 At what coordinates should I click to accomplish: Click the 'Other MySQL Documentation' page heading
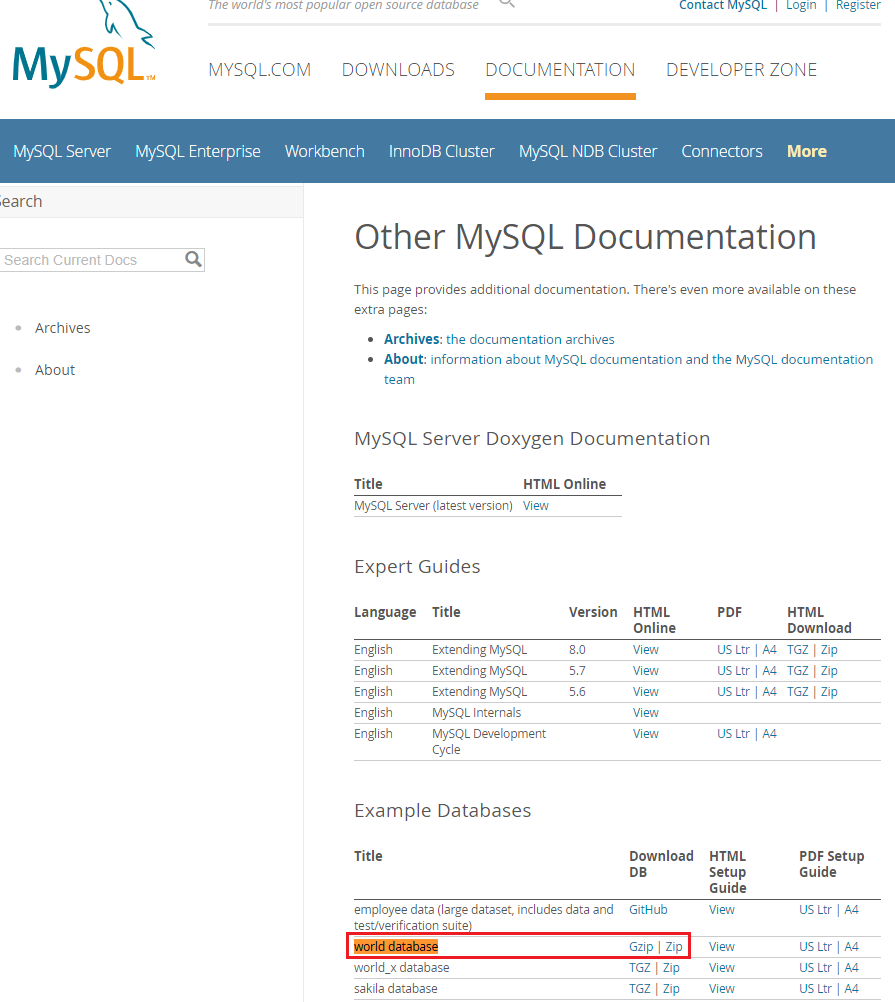click(585, 237)
